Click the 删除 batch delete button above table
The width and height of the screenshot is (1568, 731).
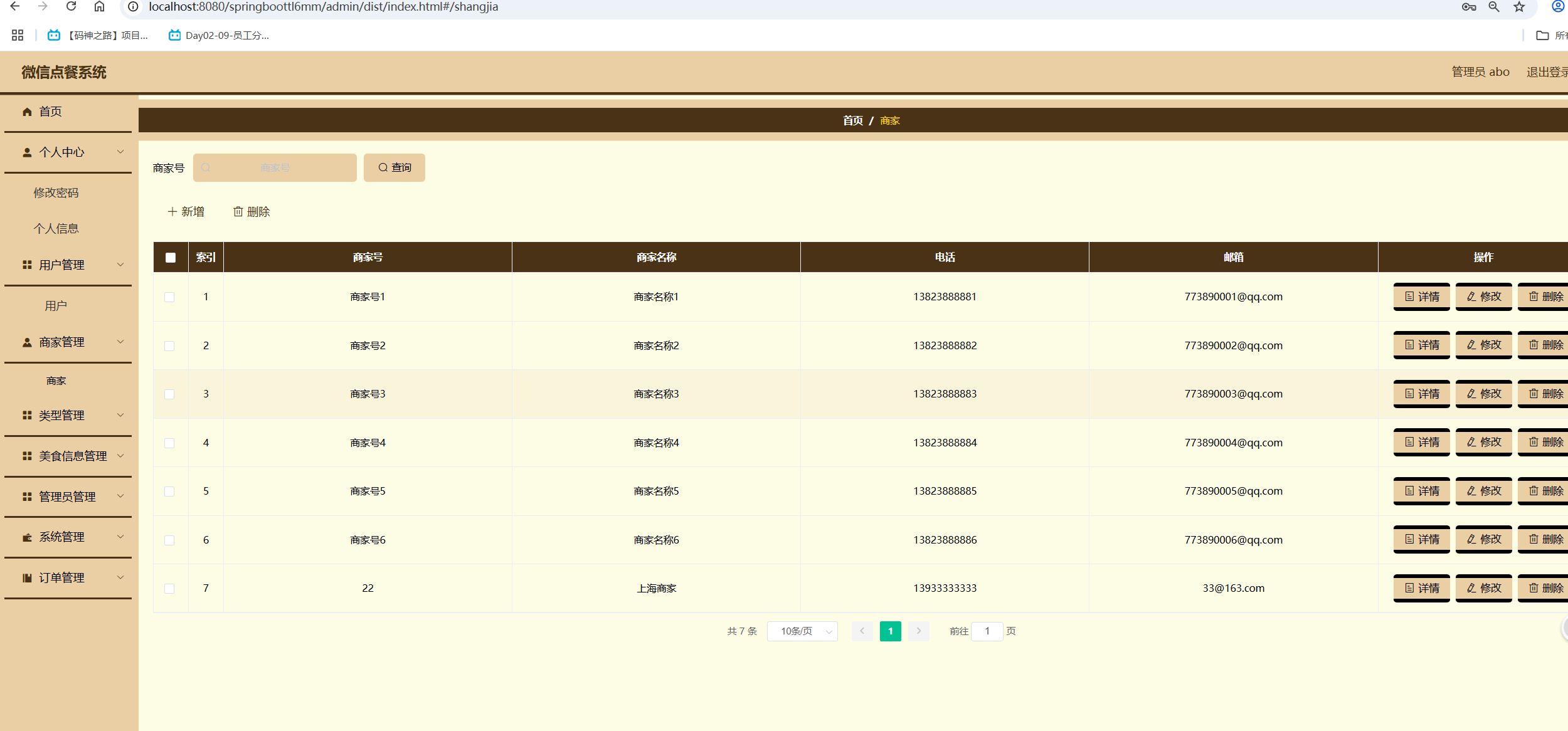point(252,212)
